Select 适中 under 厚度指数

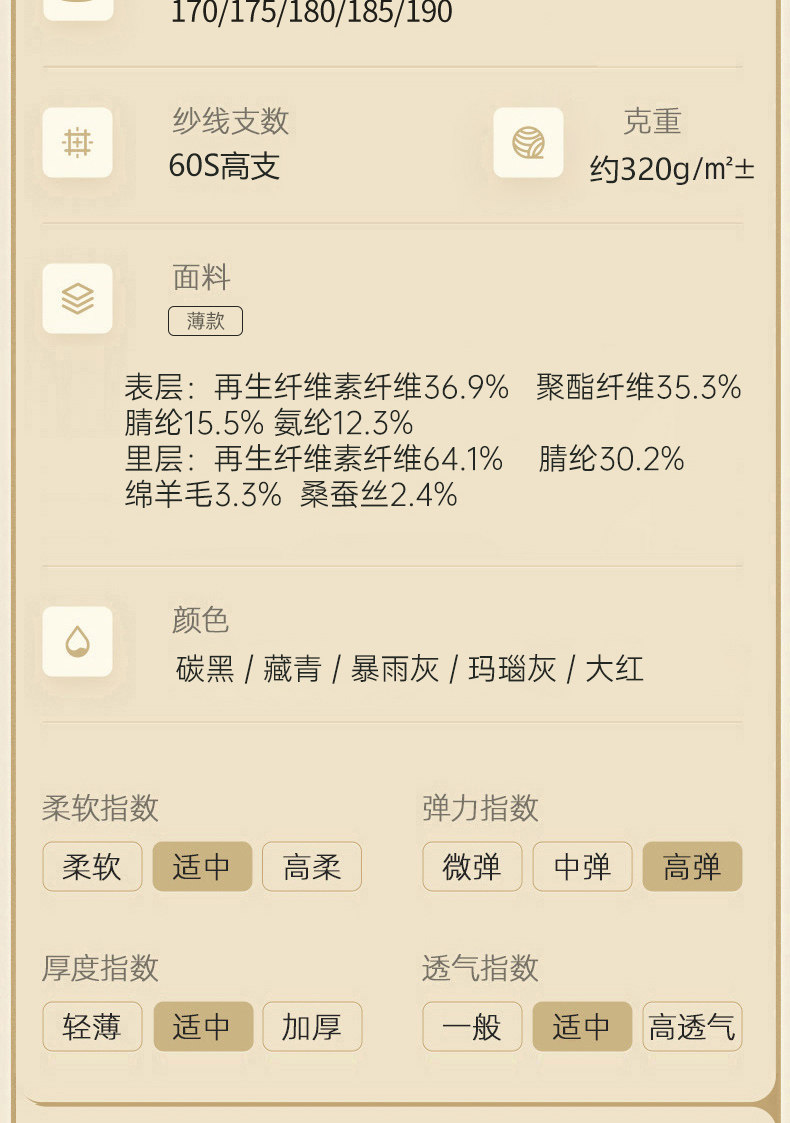[202, 1027]
